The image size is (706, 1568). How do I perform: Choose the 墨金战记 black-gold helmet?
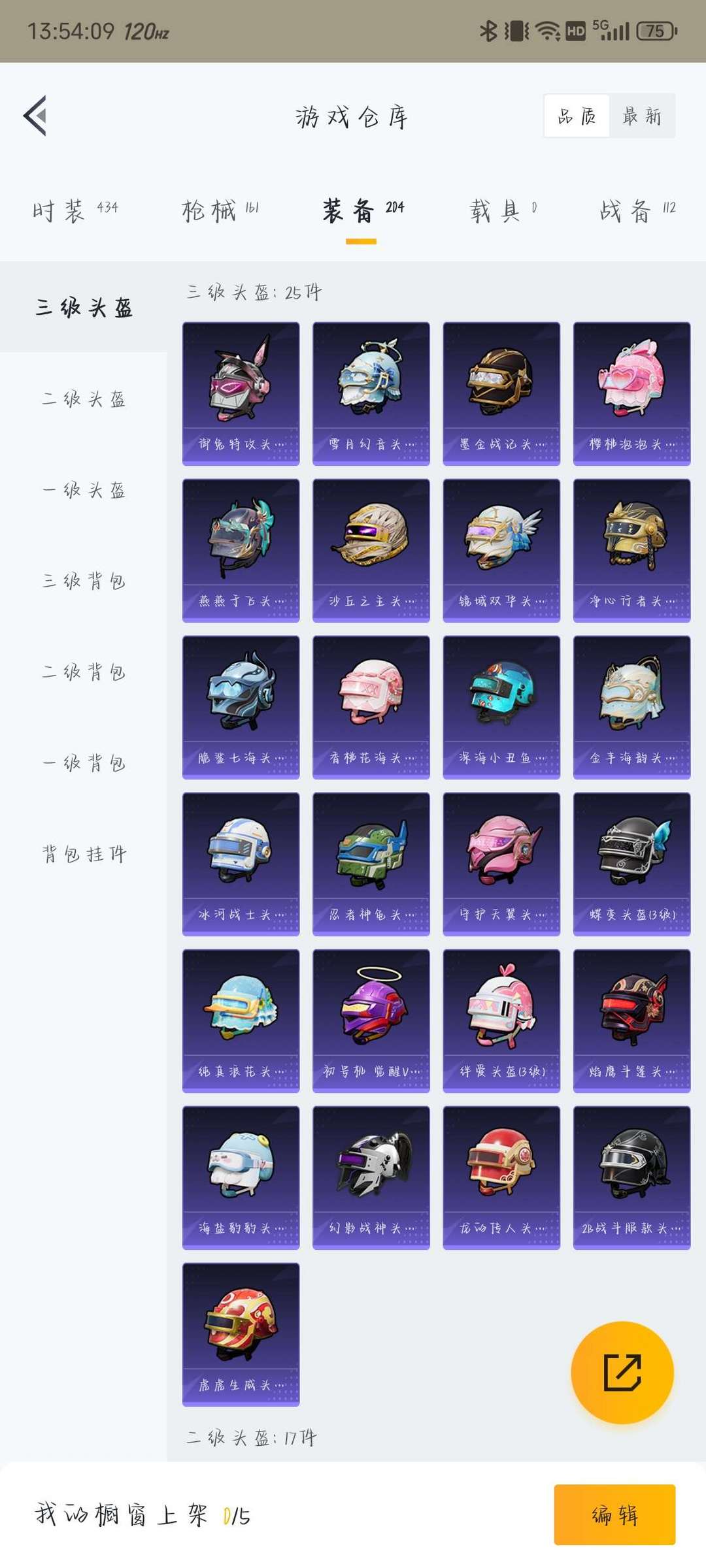point(501,393)
